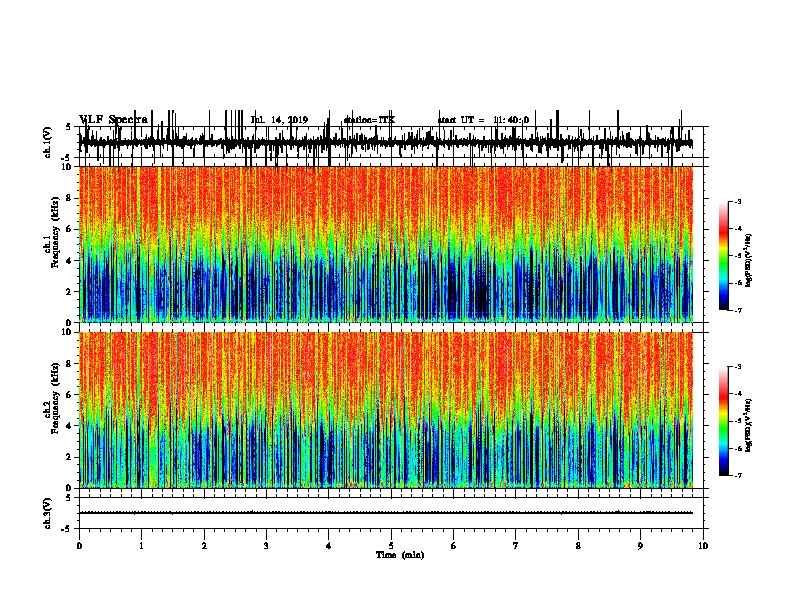Click the "station=ITK" label
The image size is (792, 612).
point(369,120)
